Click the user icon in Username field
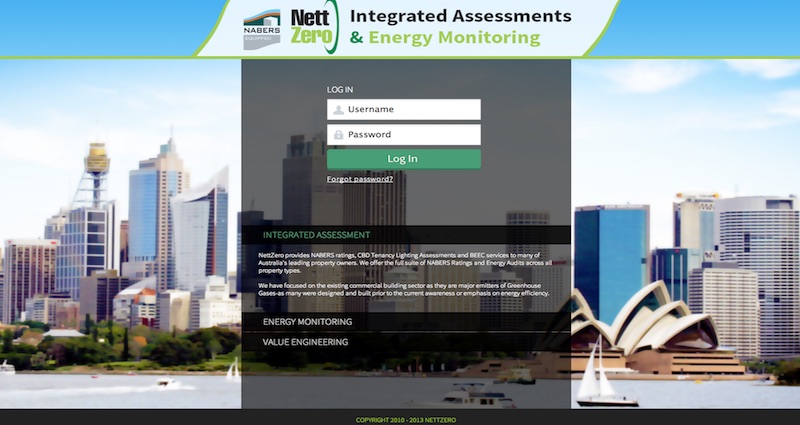 pyautogui.click(x=338, y=110)
